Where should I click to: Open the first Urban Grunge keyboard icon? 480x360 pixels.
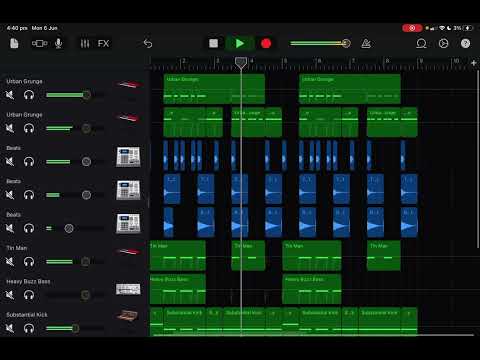point(128,85)
